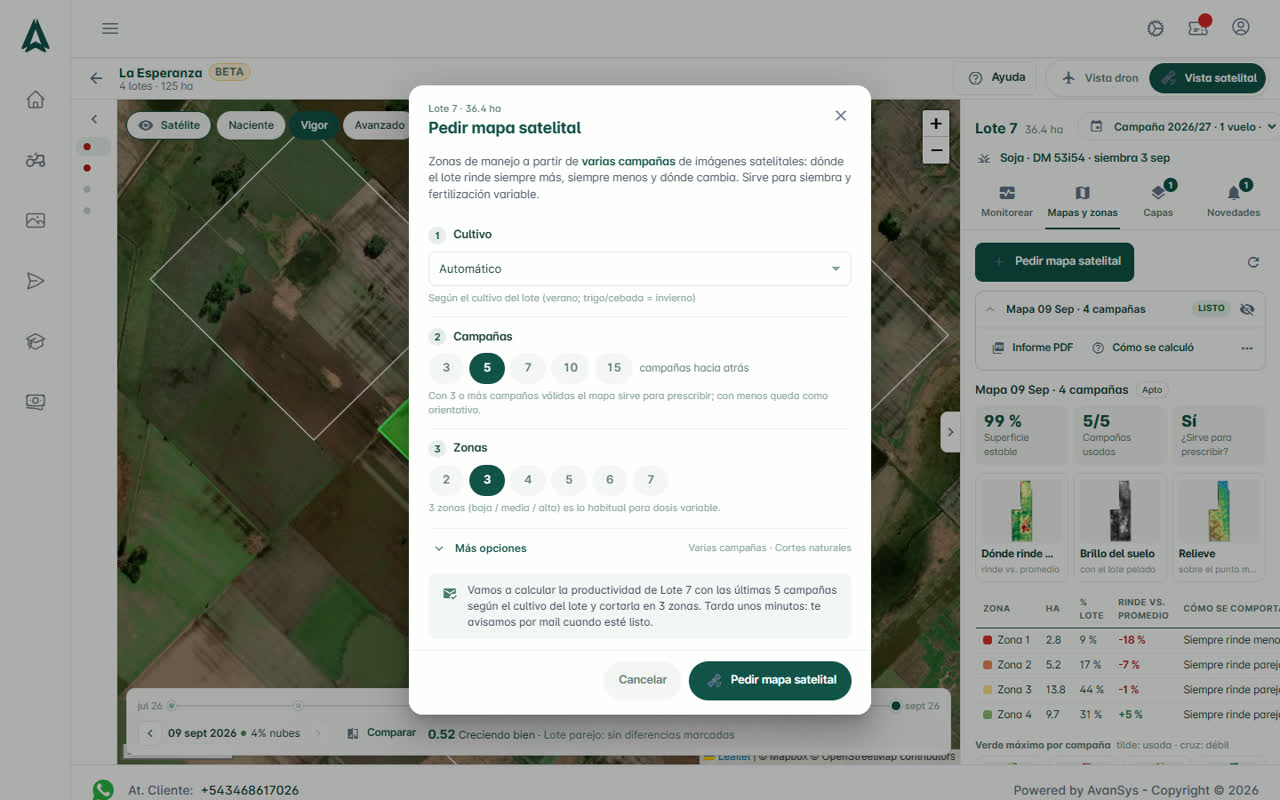
Task: Open three-dots menu for Mapa 09 Sep
Action: pyautogui.click(x=1247, y=348)
